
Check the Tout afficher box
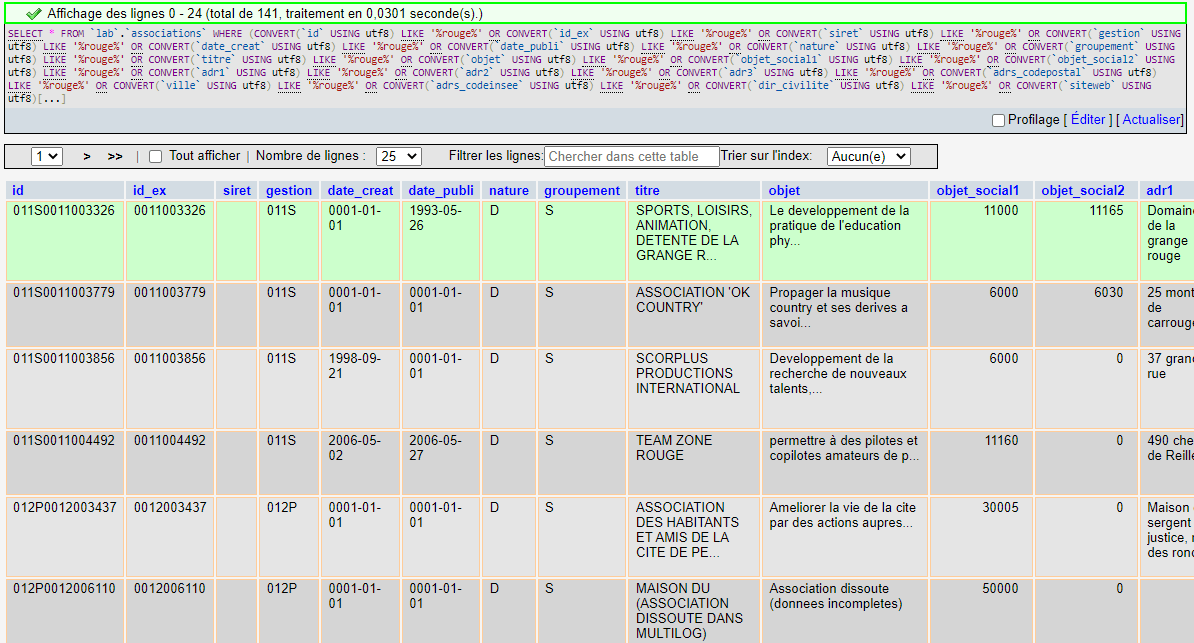[x=155, y=156]
